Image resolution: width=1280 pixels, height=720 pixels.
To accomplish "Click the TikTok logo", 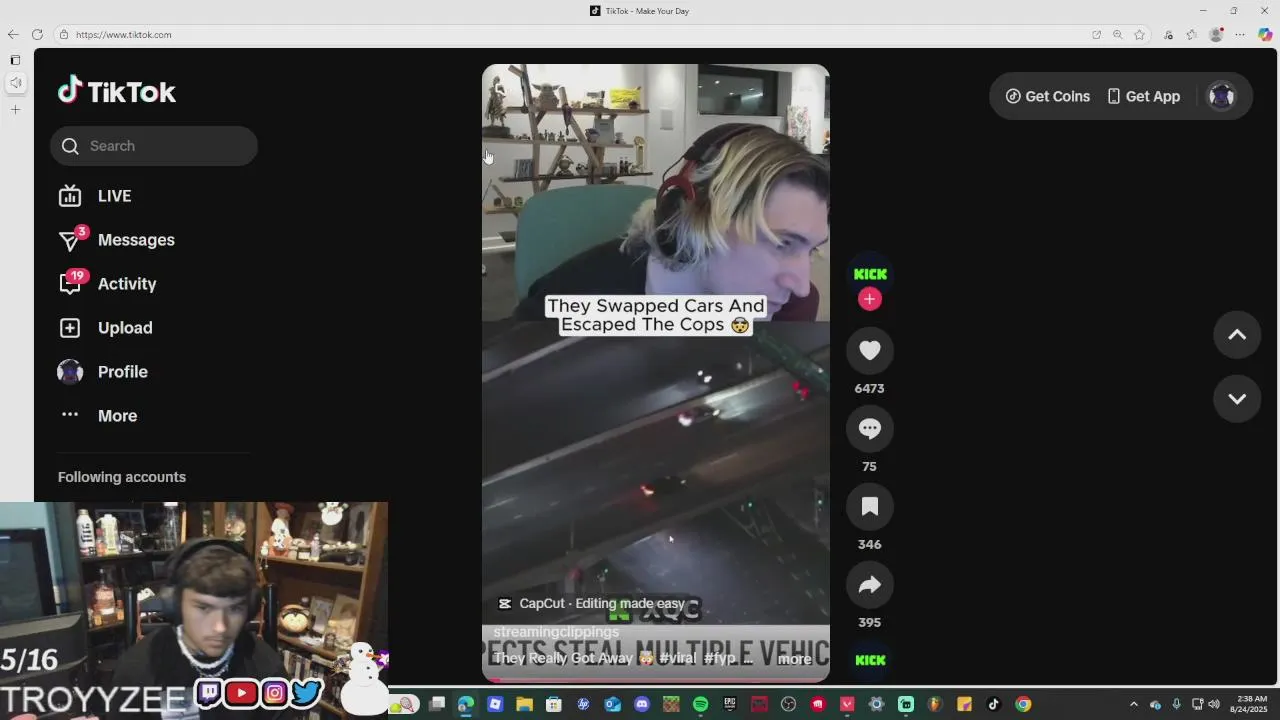I will [117, 92].
